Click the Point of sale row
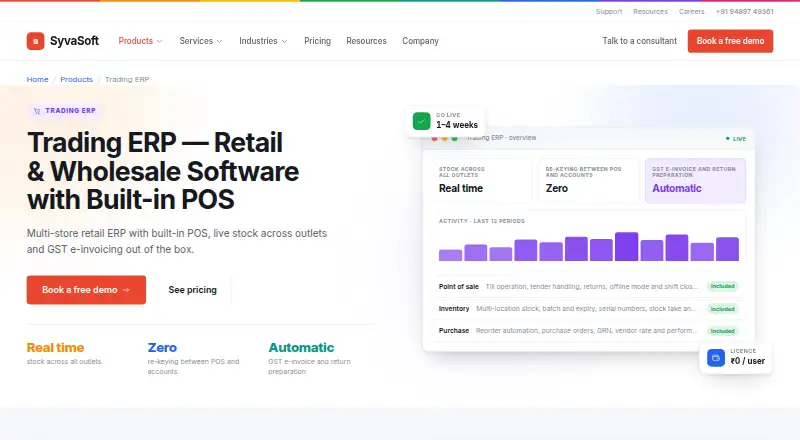Screen dimensions: 800x440 588,286
